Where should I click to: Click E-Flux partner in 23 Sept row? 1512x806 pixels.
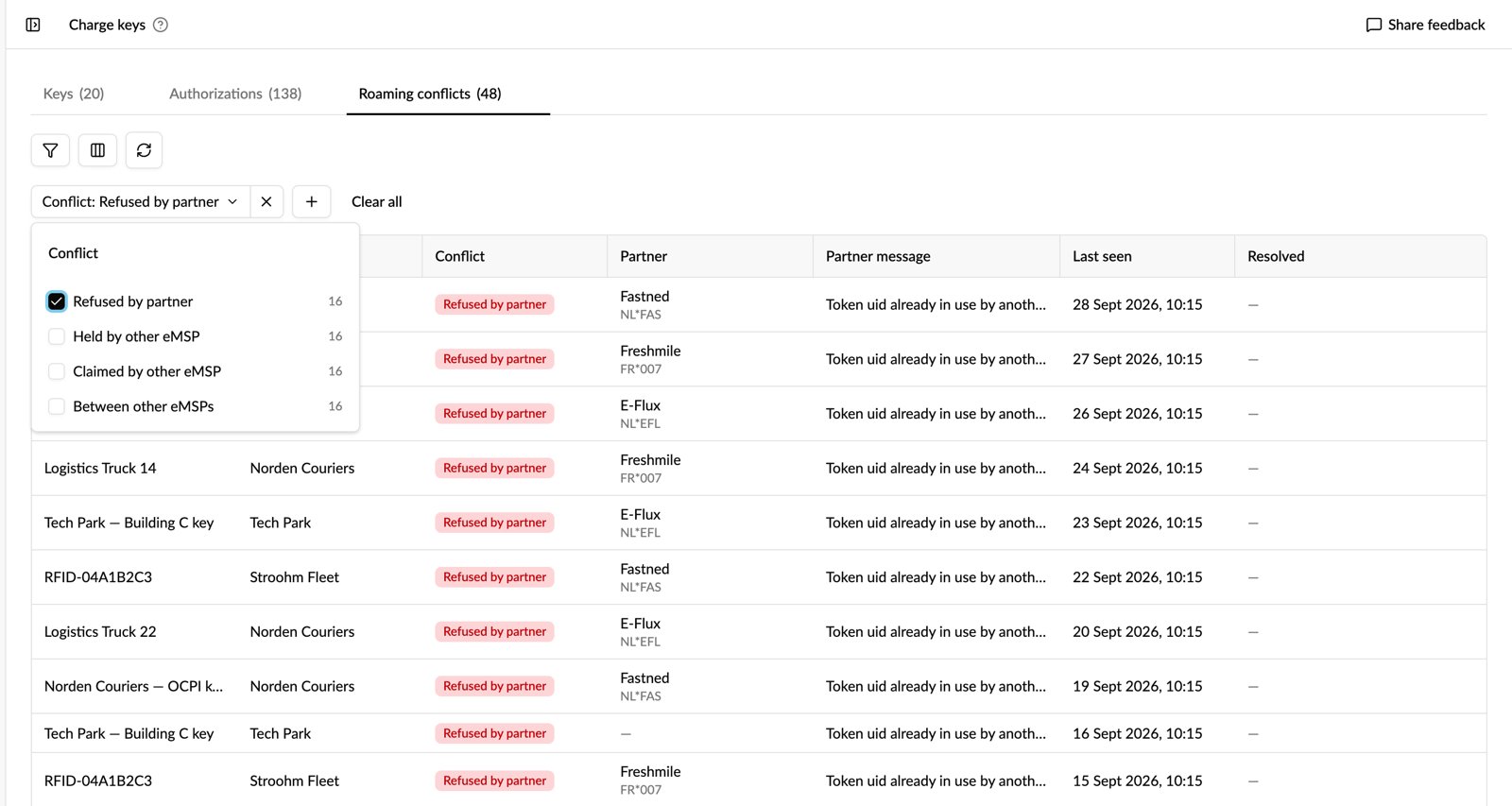pos(641,515)
